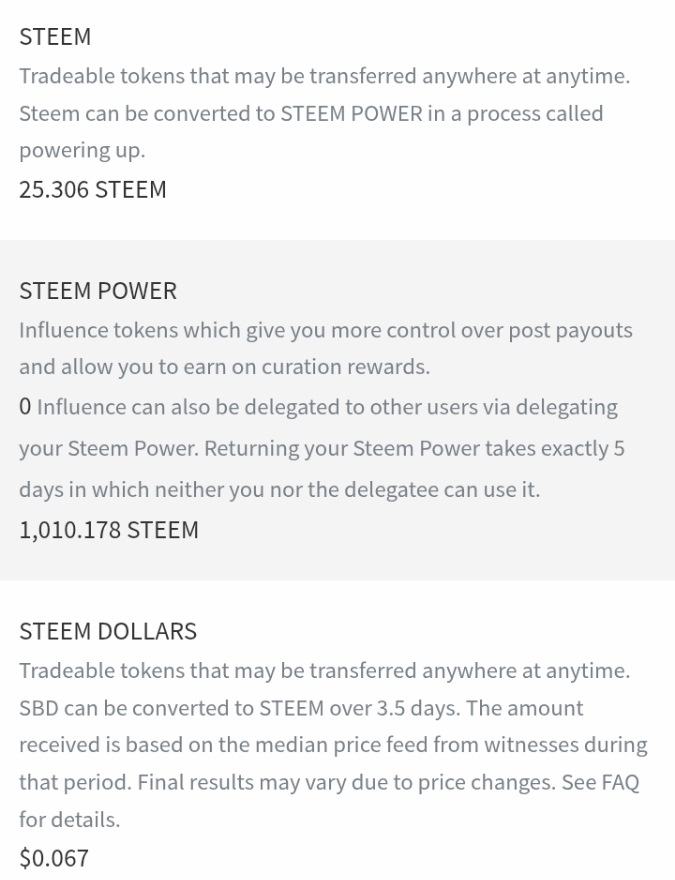Viewport: 675px width, 880px height.
Task: Select the '0' value before Influence text
Action: [25, 407]
